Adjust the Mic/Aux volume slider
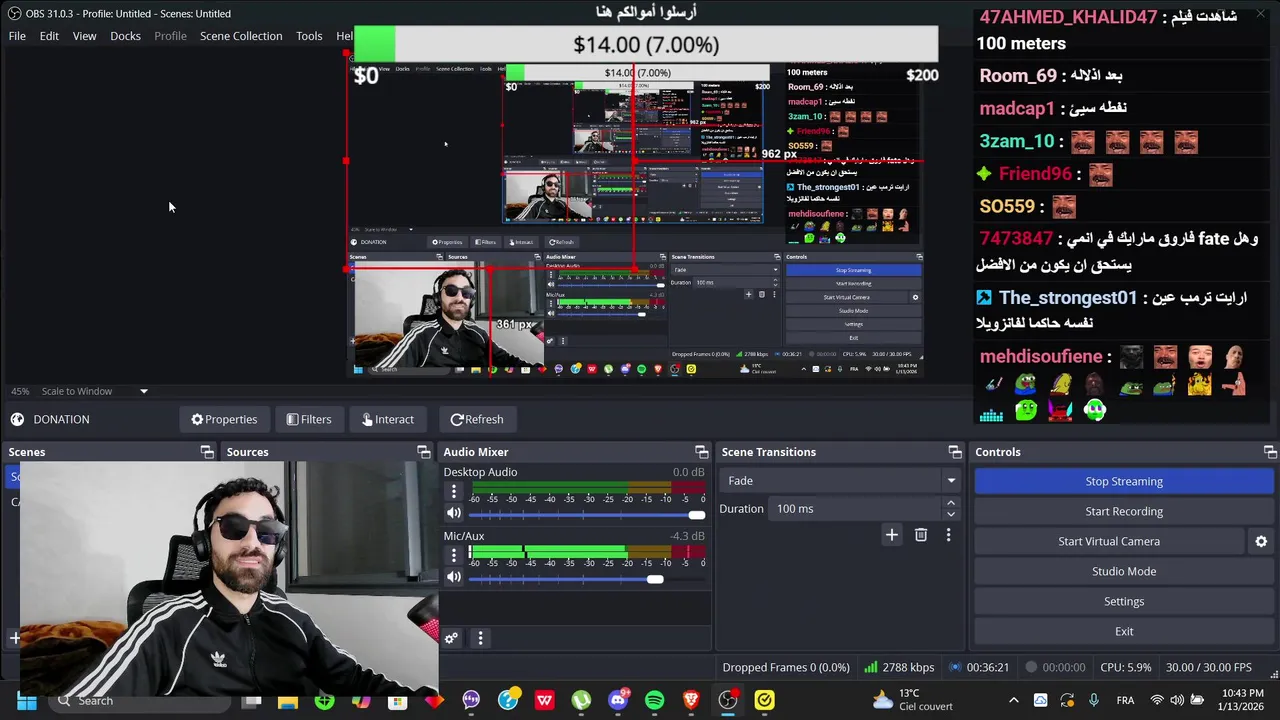 [x=586, y=579]
